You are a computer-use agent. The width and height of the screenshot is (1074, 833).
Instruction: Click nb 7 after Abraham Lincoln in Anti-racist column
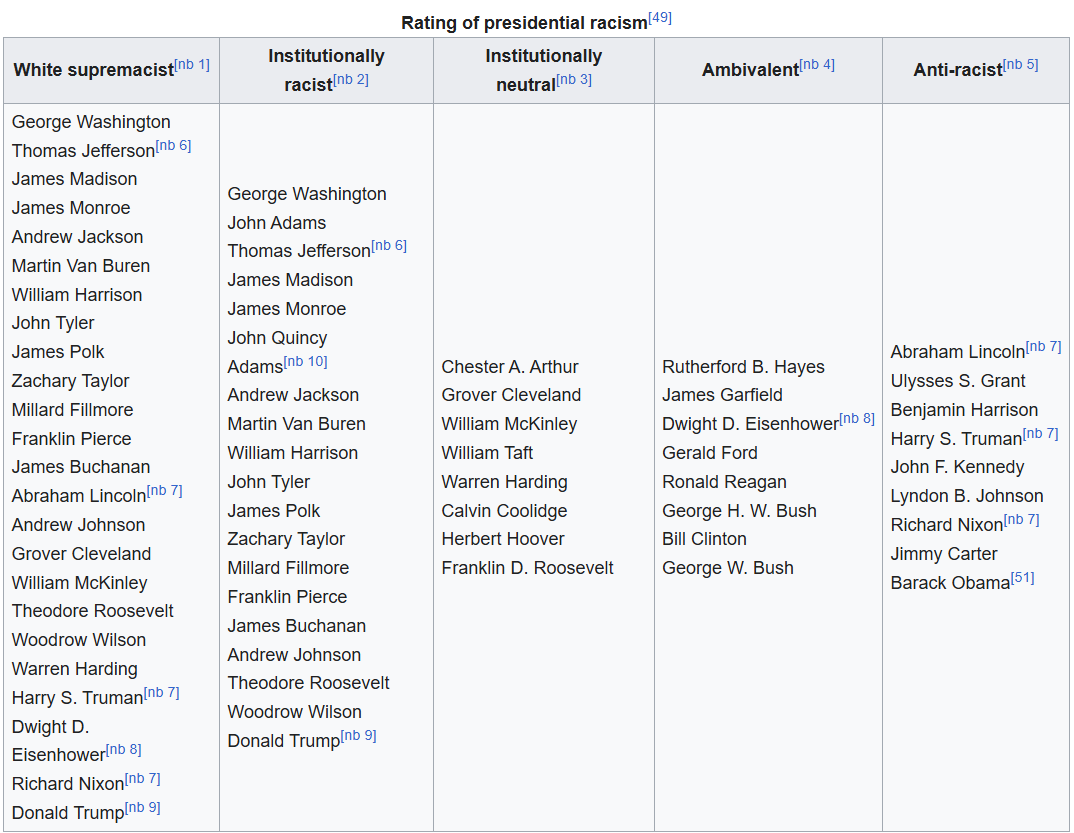1043,347
